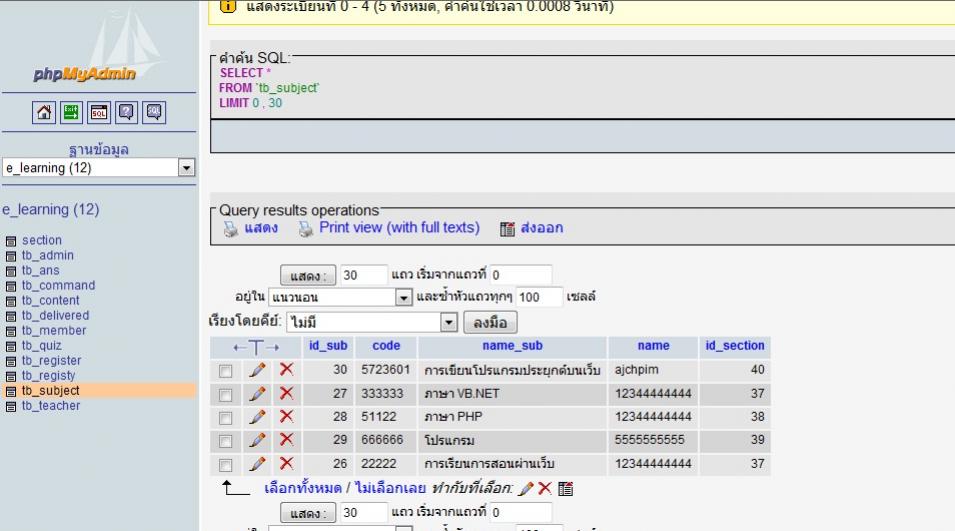Screen dimensions: 955x531
Task: Sort by name_sub column header
Action: pyautogui.click(x=512, y=346)
